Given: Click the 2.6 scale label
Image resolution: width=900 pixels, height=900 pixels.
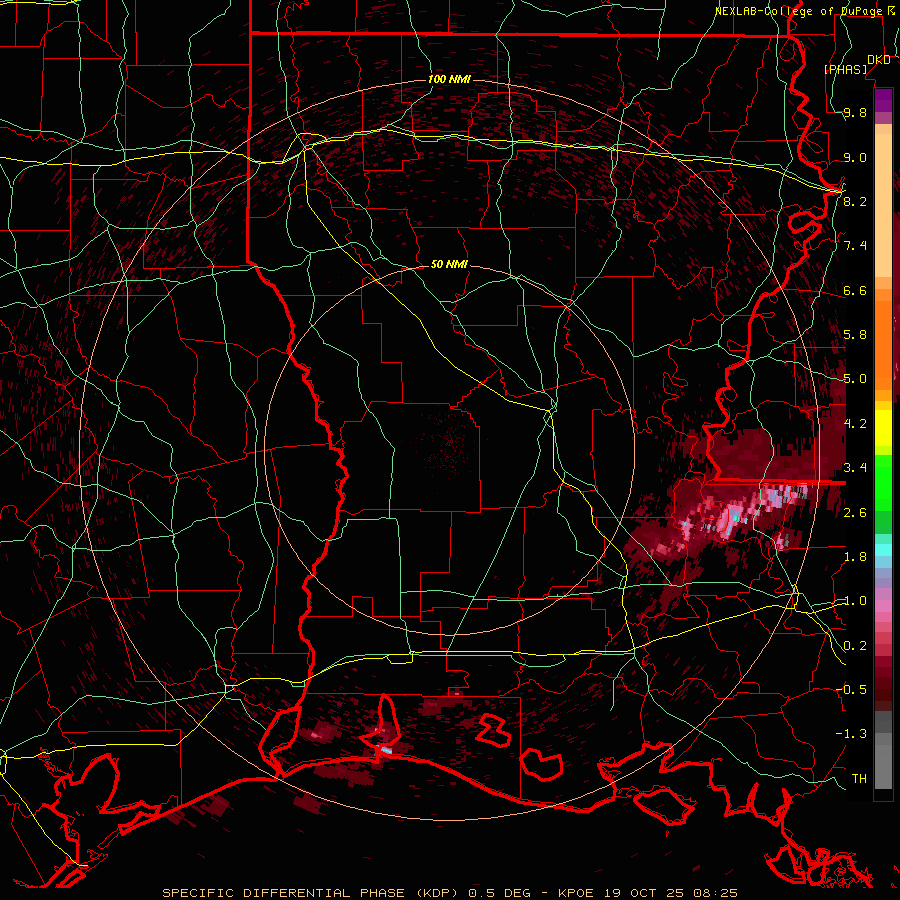Looking at the screenshot, I should click(x=855, y=512).
